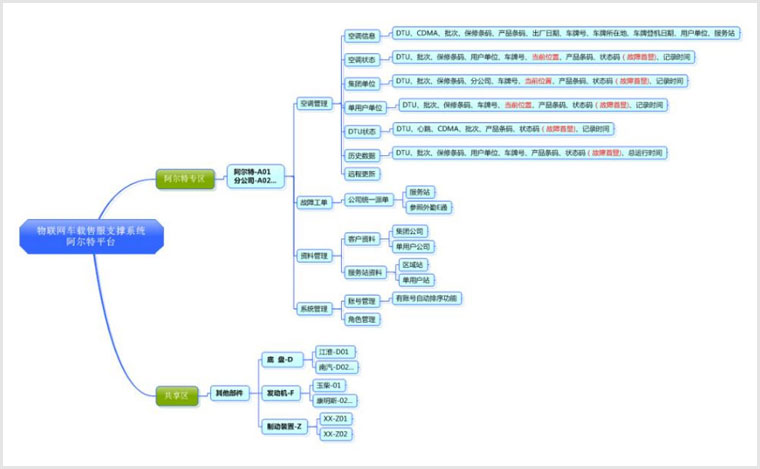This screenshot has height=469, width=760.
Task: Select the 资料管理 branch node
Action: tap(314, 256)
